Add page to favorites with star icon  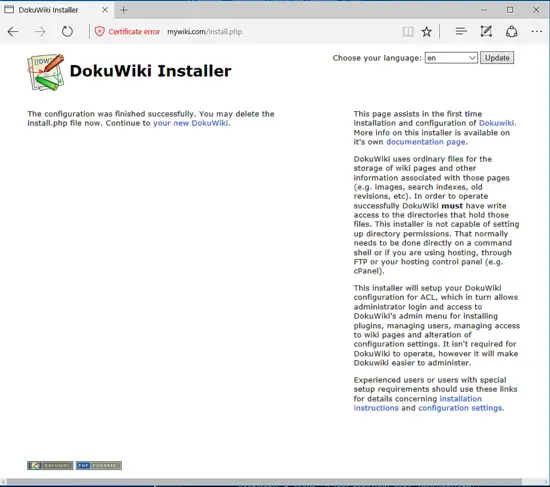point(427,32)
